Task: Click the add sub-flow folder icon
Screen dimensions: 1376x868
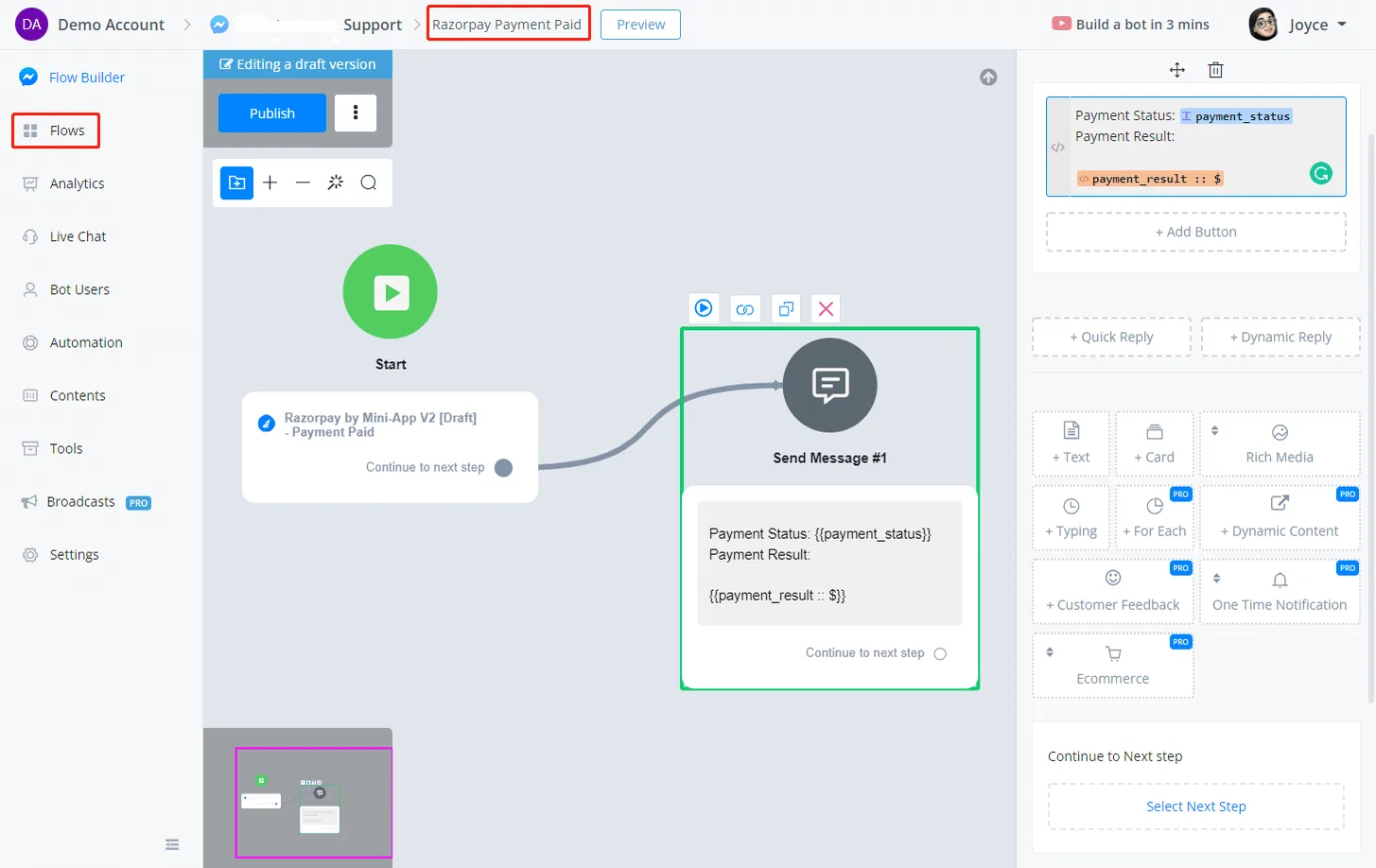Action: (237, 182)
